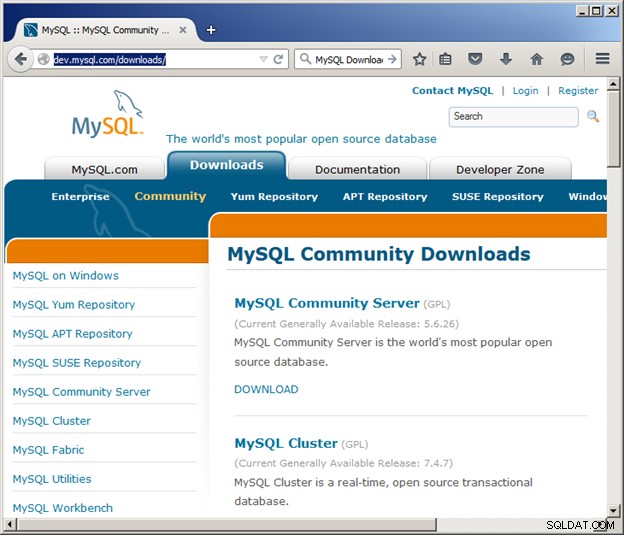Switch to the MySQL.com tab
Viewport: 624px width, 535px height.
pyautogui.click(x=104, y=169)
